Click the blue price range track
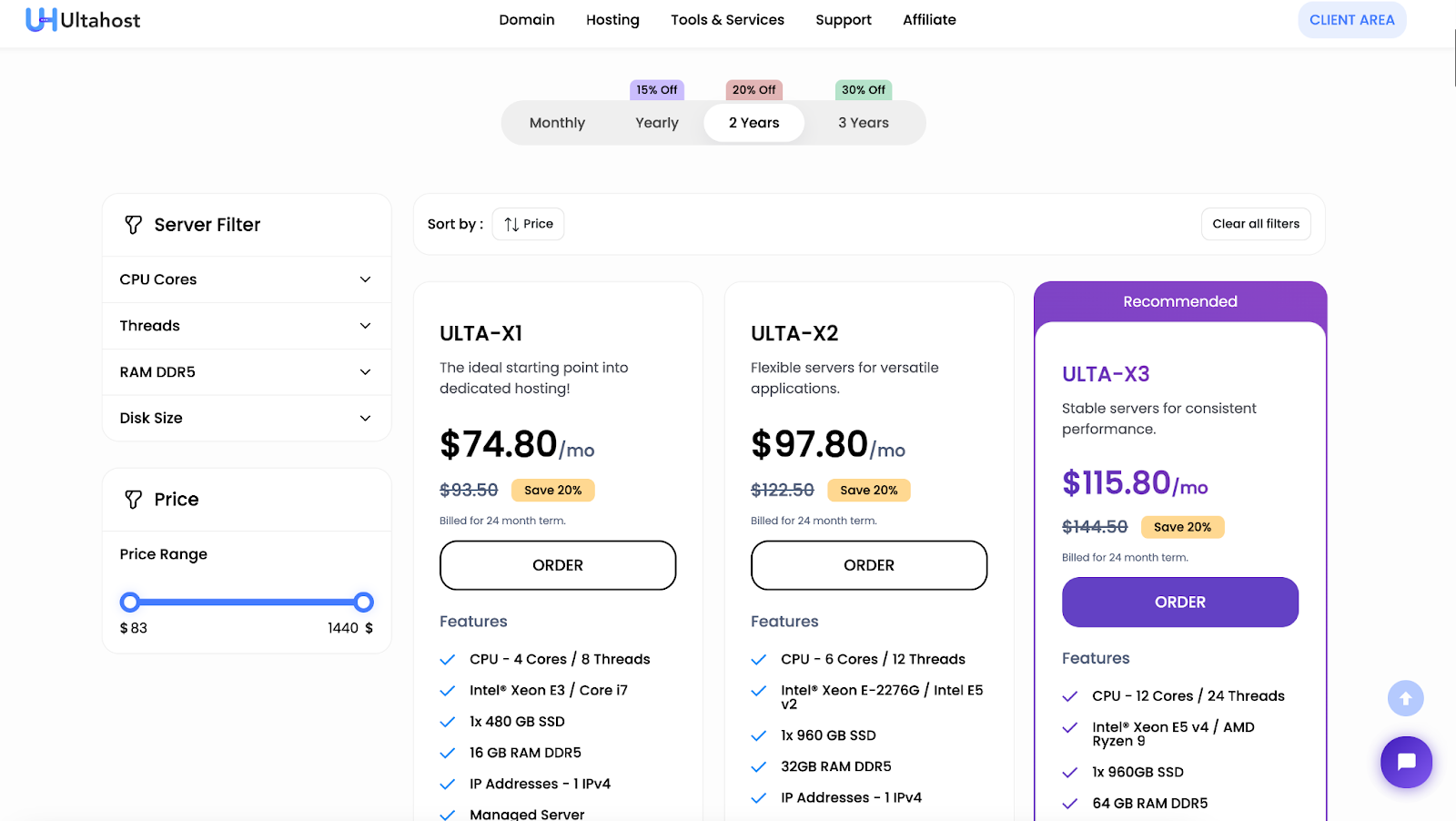This screenshot has width=1456, height=821. 247,603
